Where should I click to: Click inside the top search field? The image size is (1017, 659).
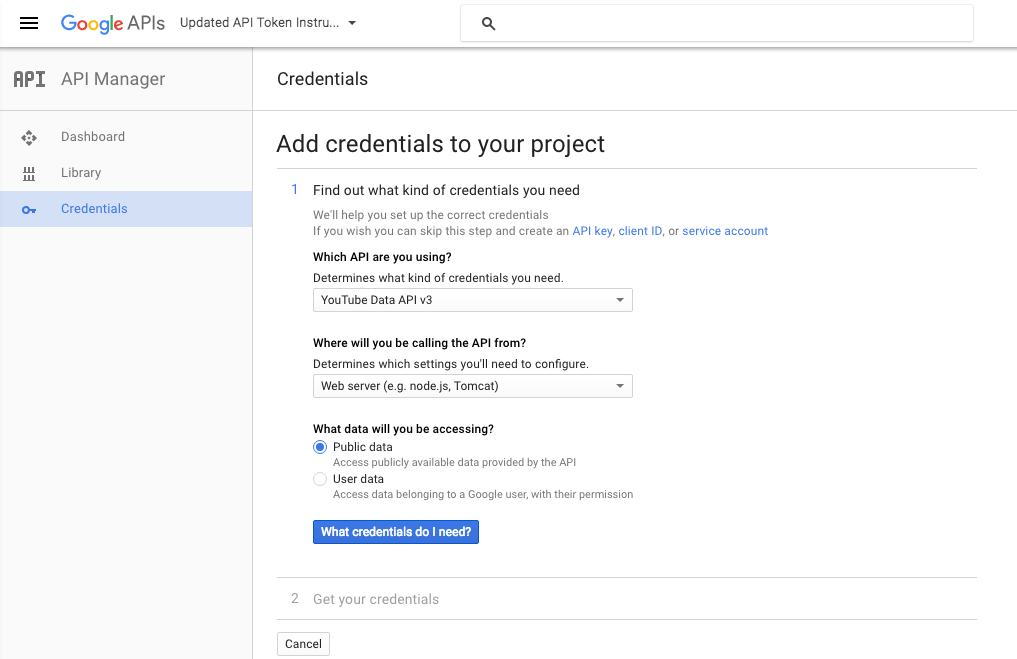click(733, 24)
